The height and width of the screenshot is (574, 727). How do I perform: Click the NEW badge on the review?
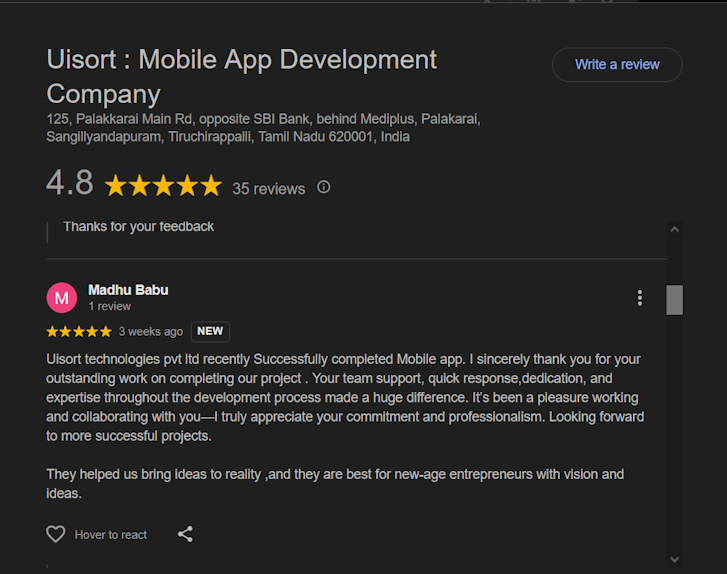point(210,331)
